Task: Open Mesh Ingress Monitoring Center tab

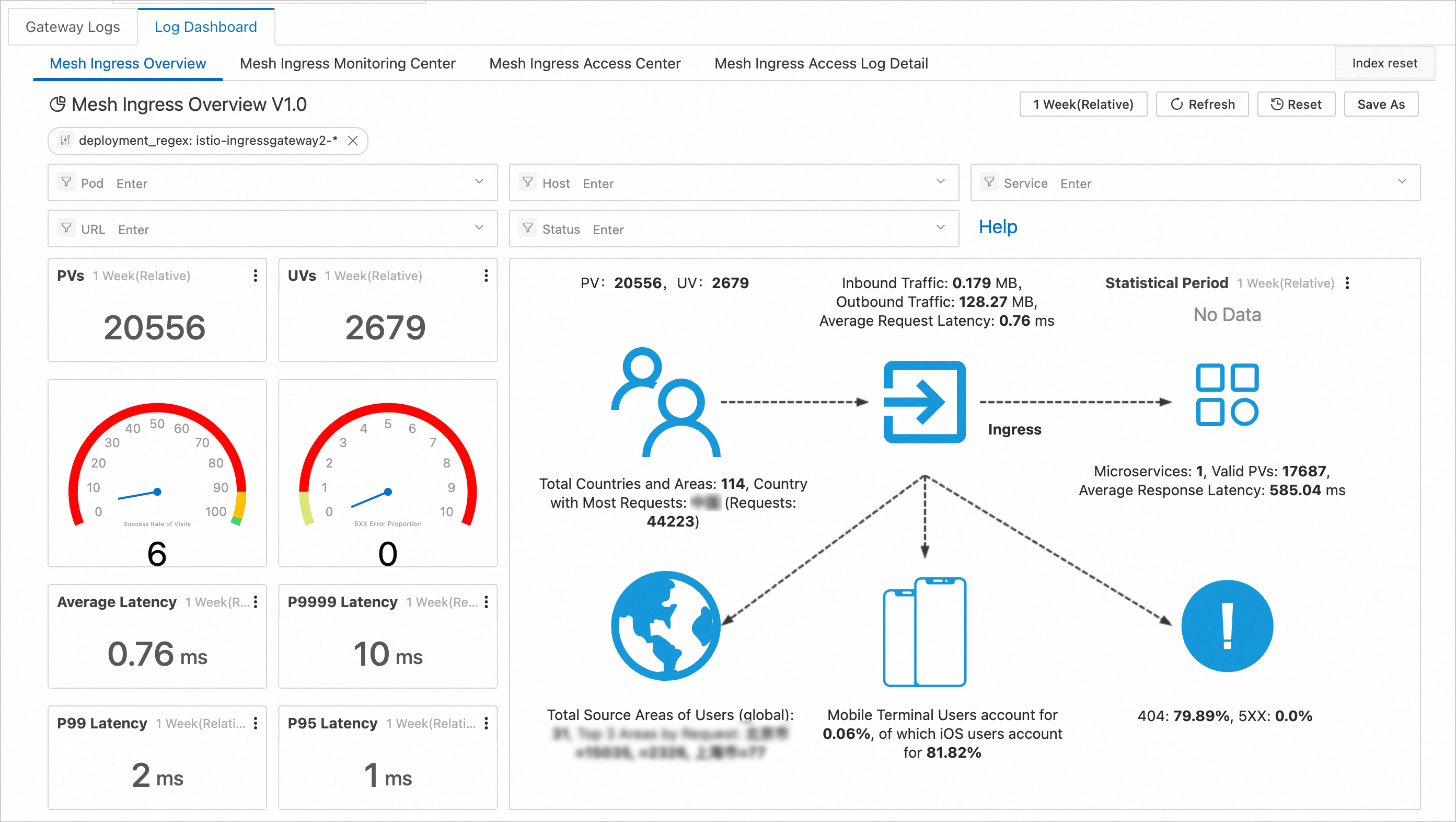Action: 347,63
